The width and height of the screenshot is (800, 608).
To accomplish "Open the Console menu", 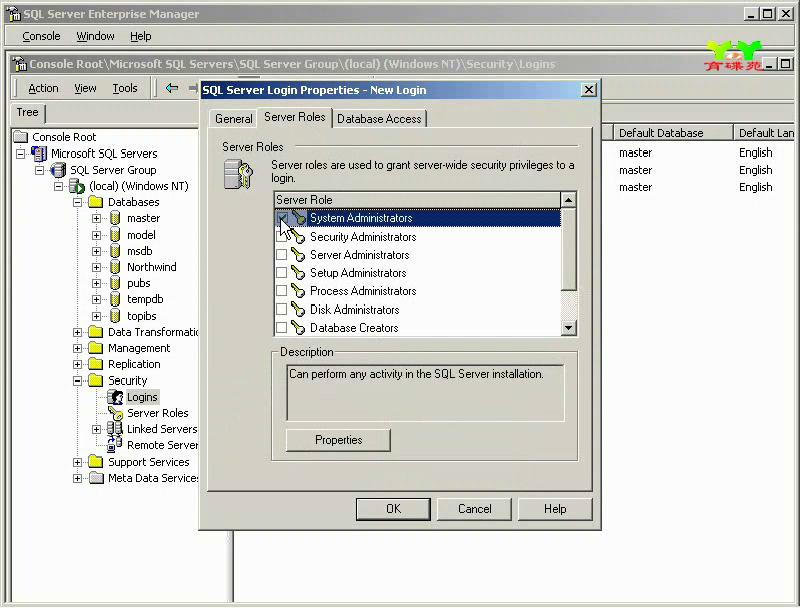I will point(41,36).
